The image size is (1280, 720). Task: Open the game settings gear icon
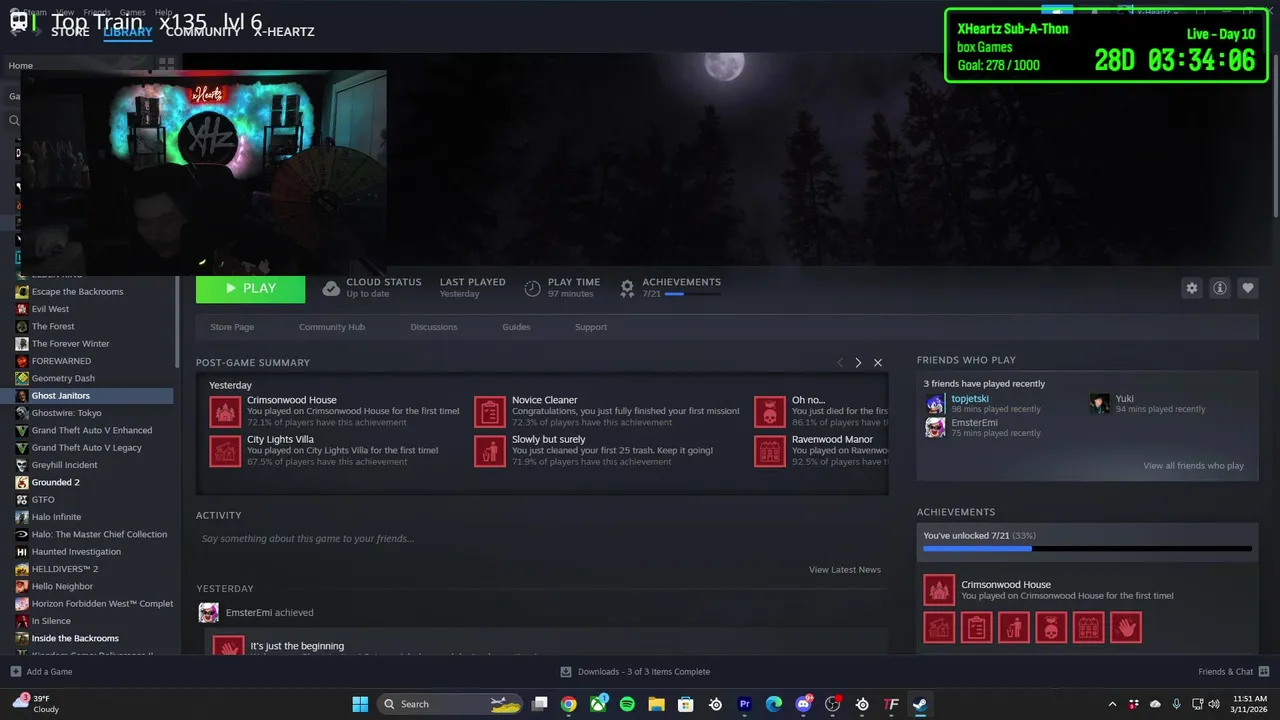[x=1191, y=288]
